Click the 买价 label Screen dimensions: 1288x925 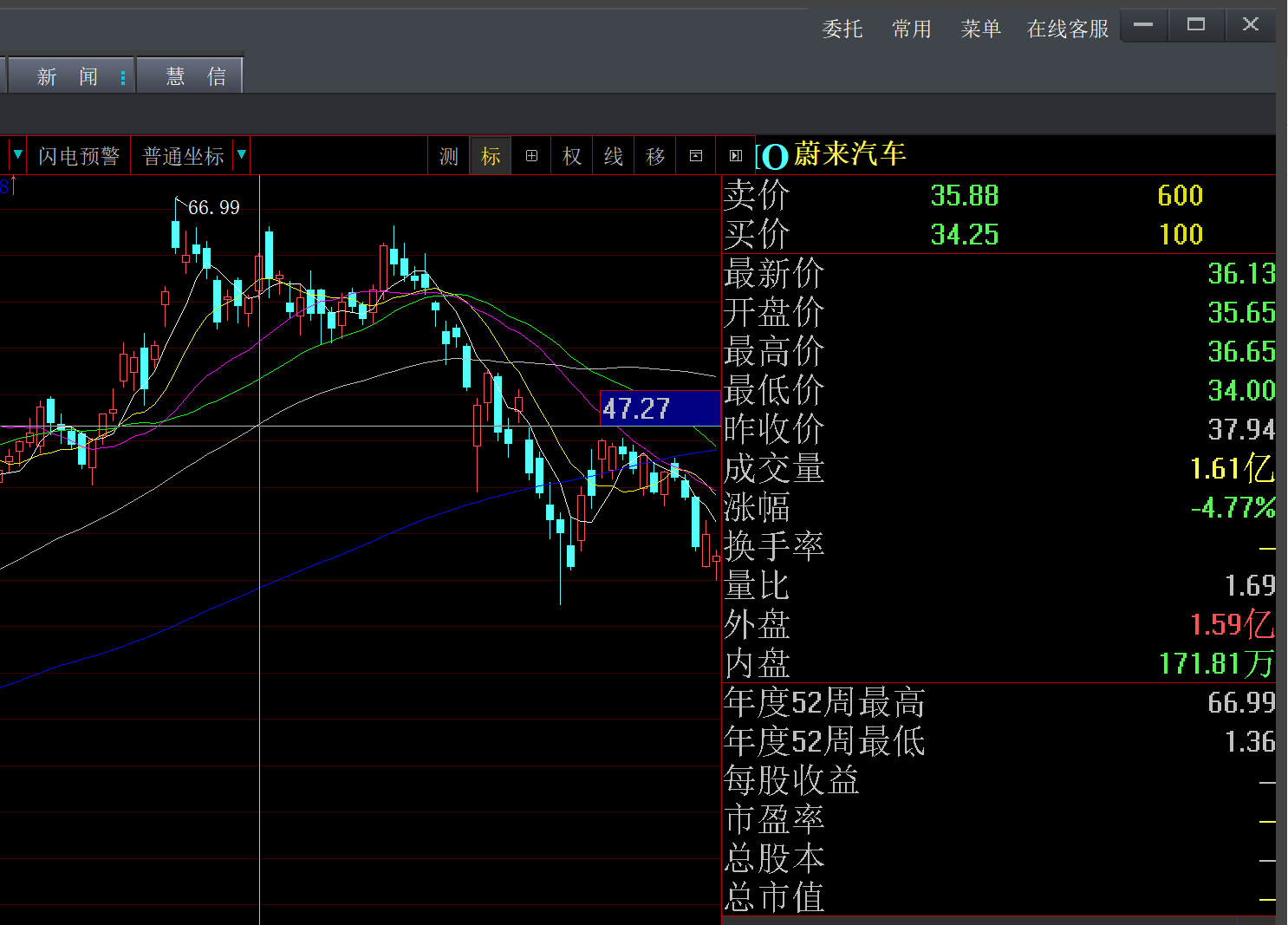point(757,234)
